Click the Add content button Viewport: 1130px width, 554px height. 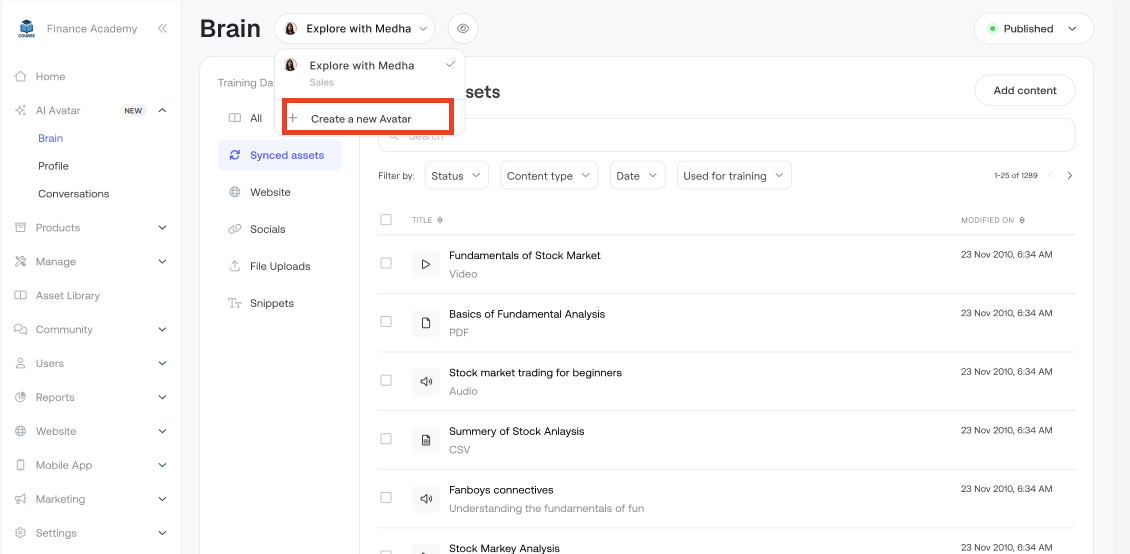(x=1024, y=91)
